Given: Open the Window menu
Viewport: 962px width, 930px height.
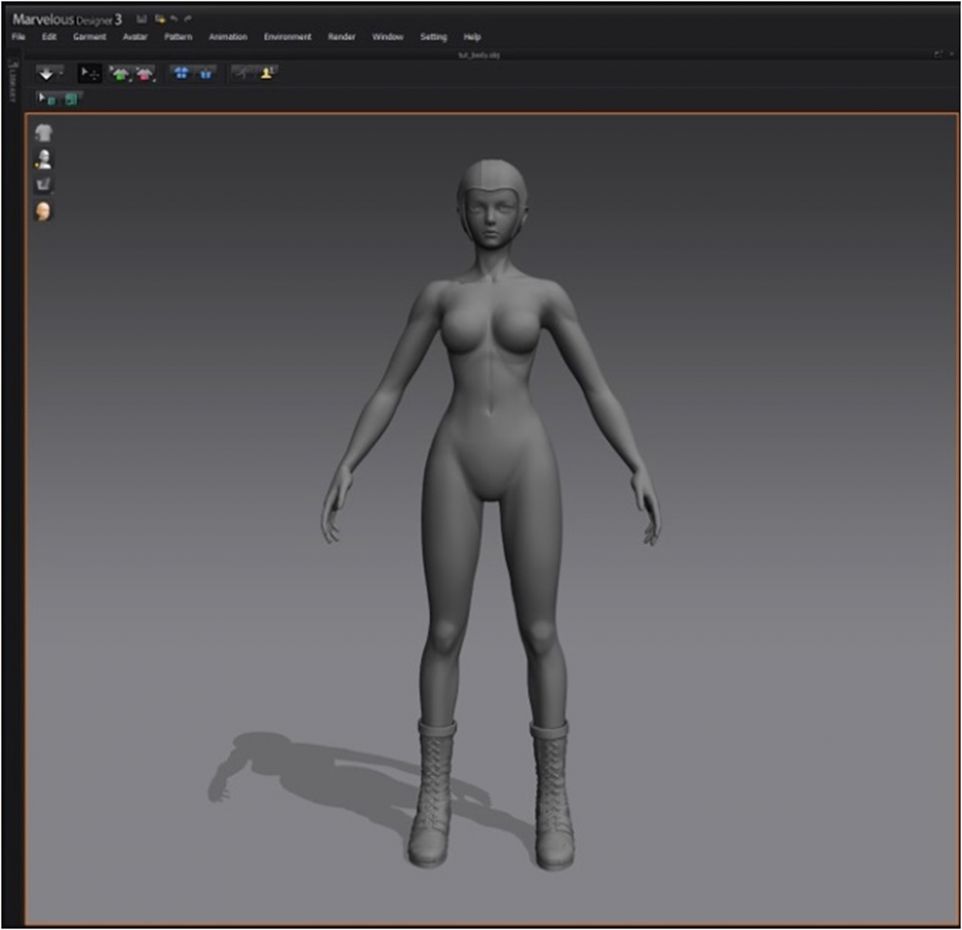Looking at the screenshot, I should point(388,37).
